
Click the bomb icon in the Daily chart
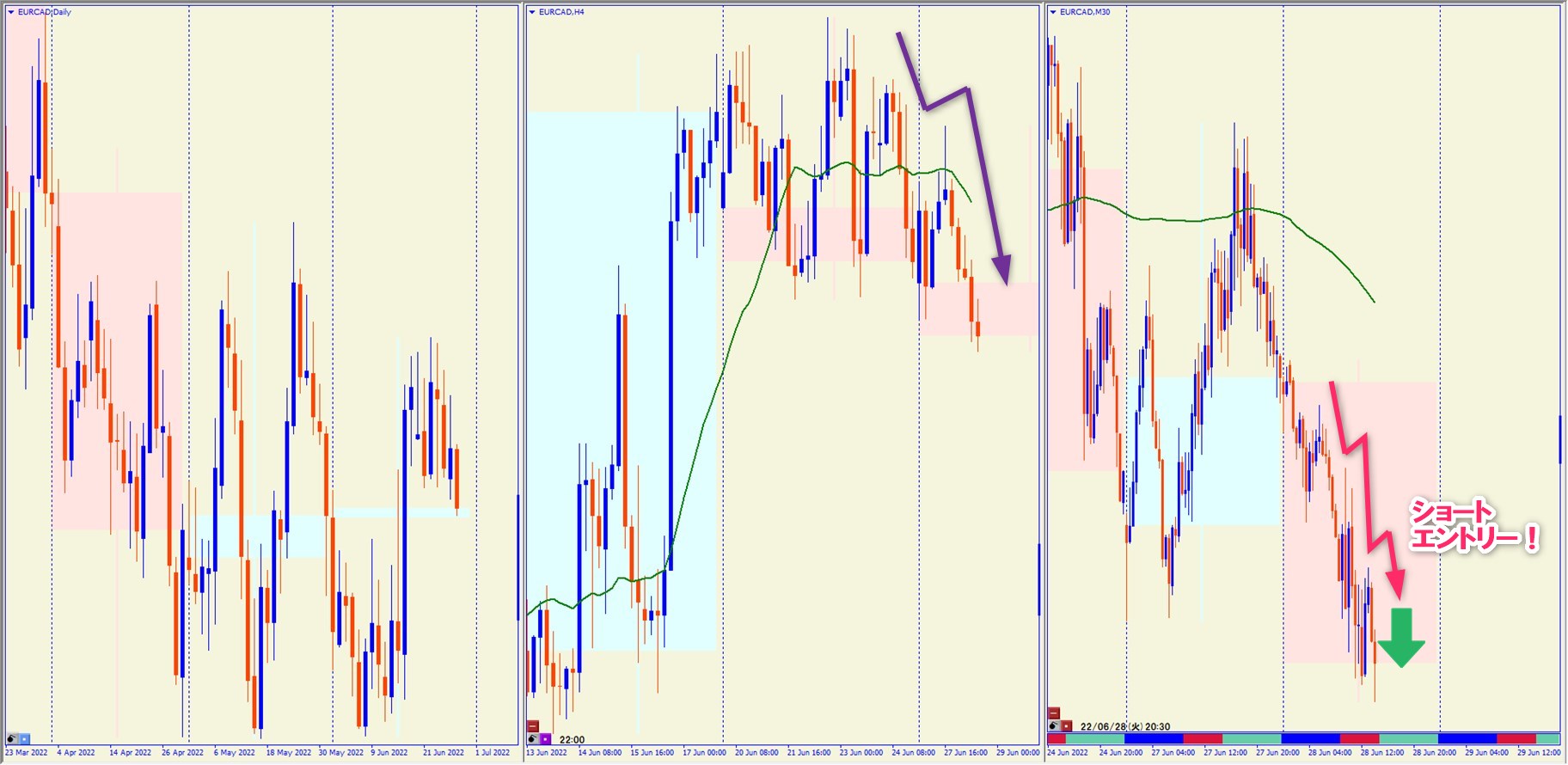click(x=12, y=738)
